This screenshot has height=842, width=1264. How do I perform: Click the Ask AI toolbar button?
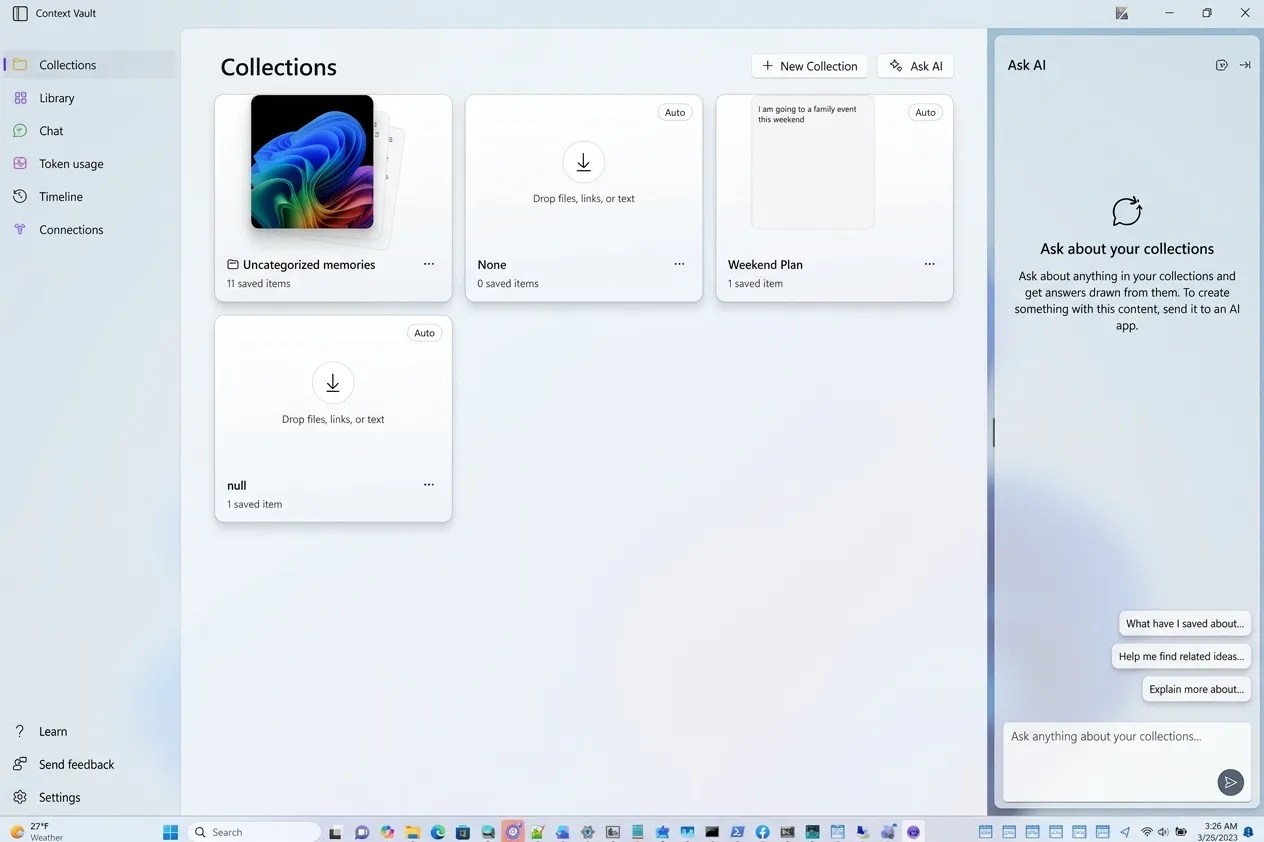click(x=915, y=66)
